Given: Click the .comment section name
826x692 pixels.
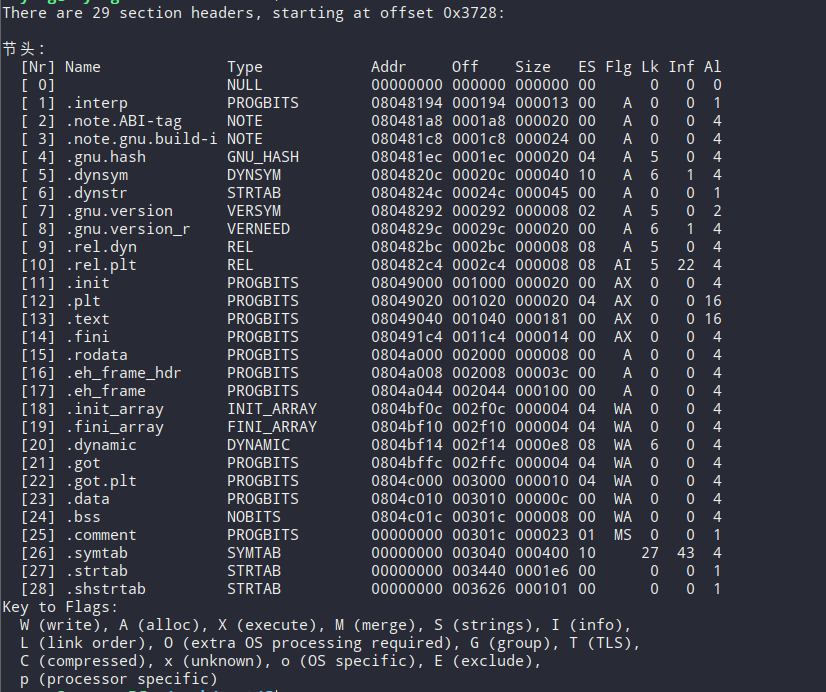Looking at the screenshot, I should pyautogui.click(x=100, y=535).
